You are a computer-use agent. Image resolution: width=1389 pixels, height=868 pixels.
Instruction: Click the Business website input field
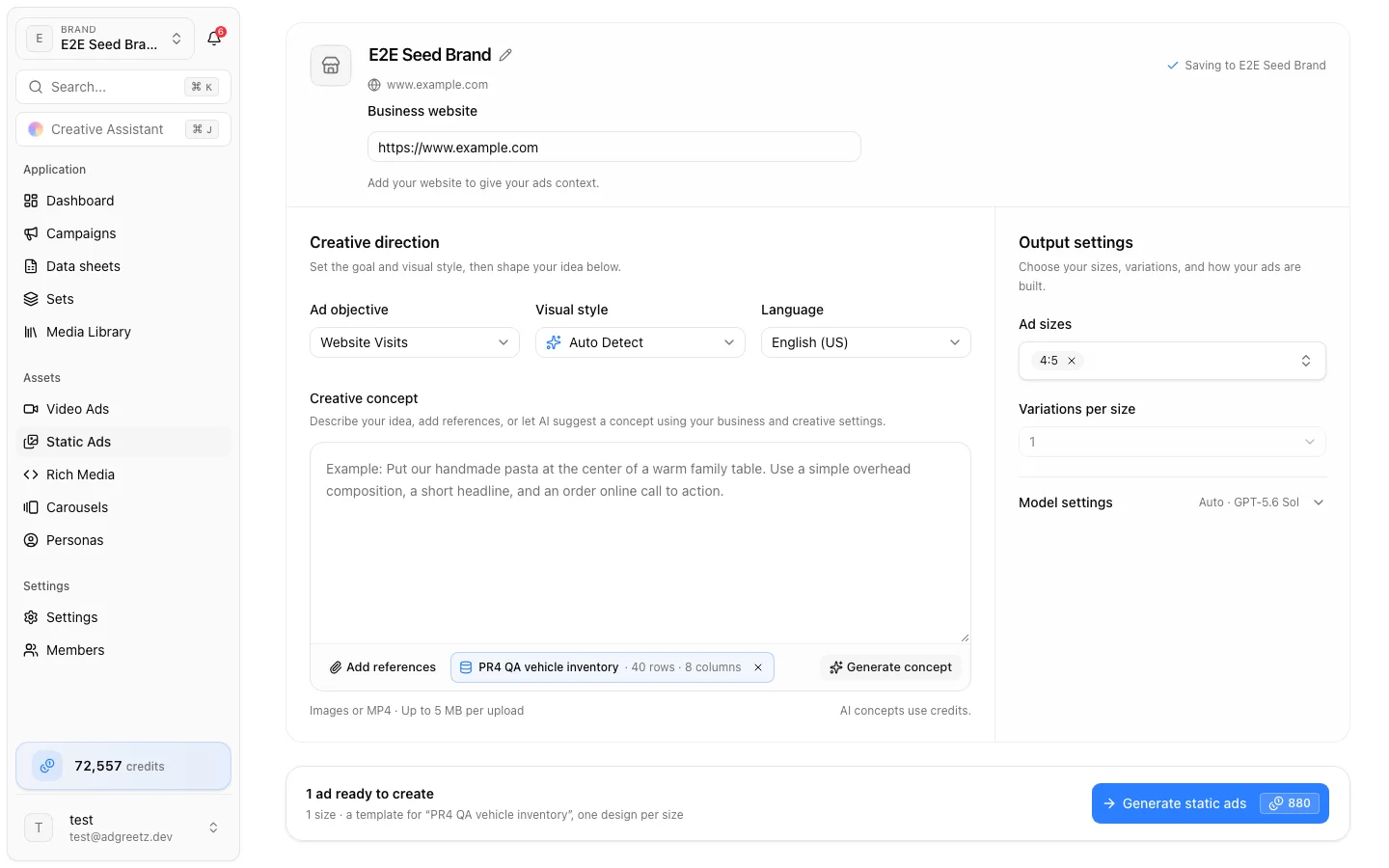pyautogui.click(x=614, y=148)
